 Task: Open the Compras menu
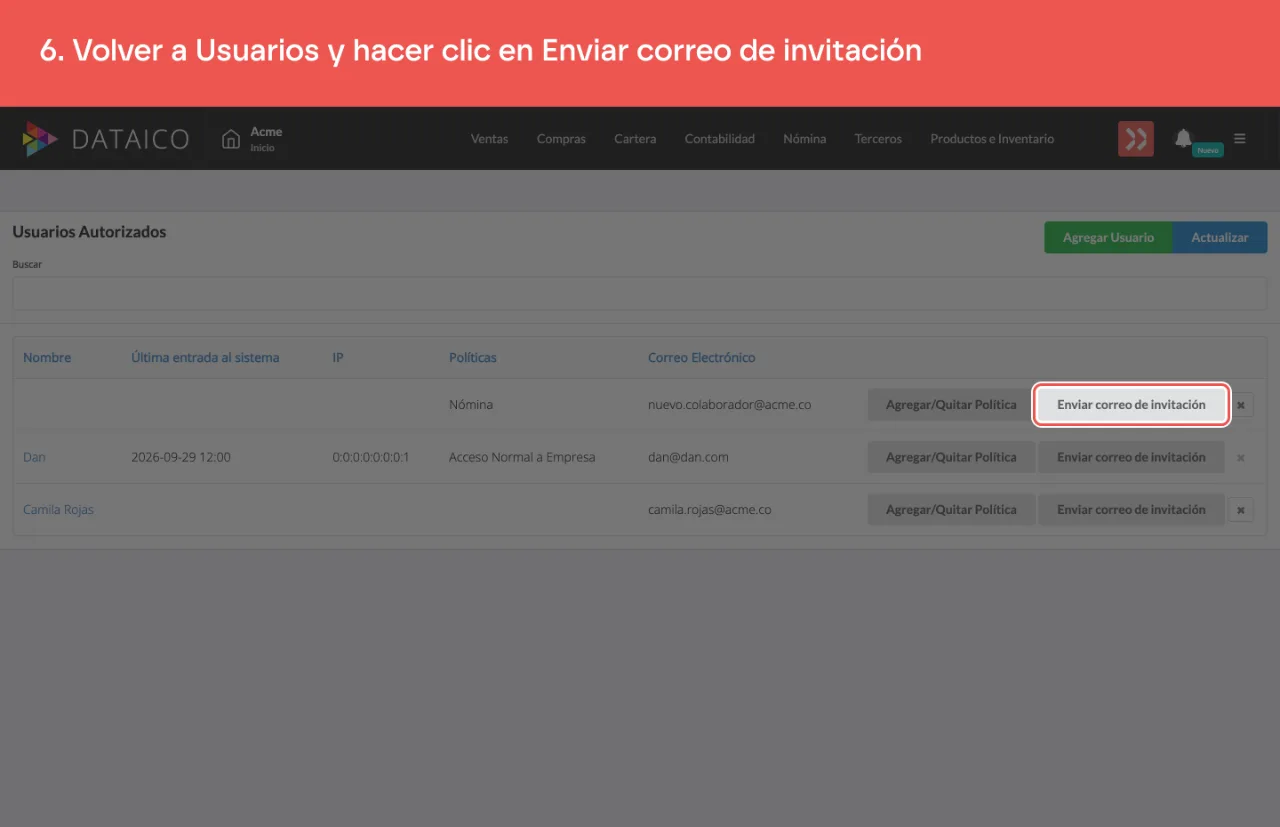[561, 139]
